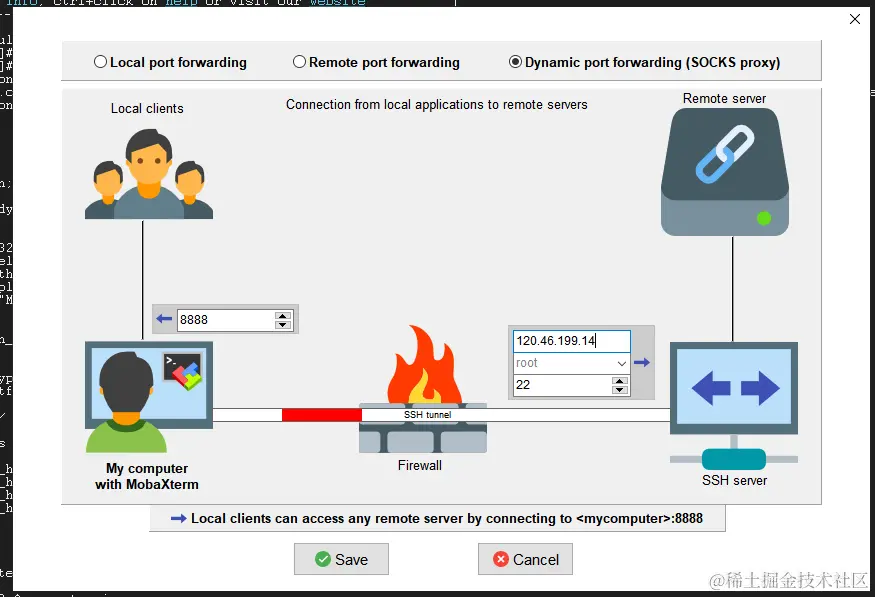The height and width of the screenshot is (597, 875).
Task: Click the Local clients can access hint text
Action: 446,518
